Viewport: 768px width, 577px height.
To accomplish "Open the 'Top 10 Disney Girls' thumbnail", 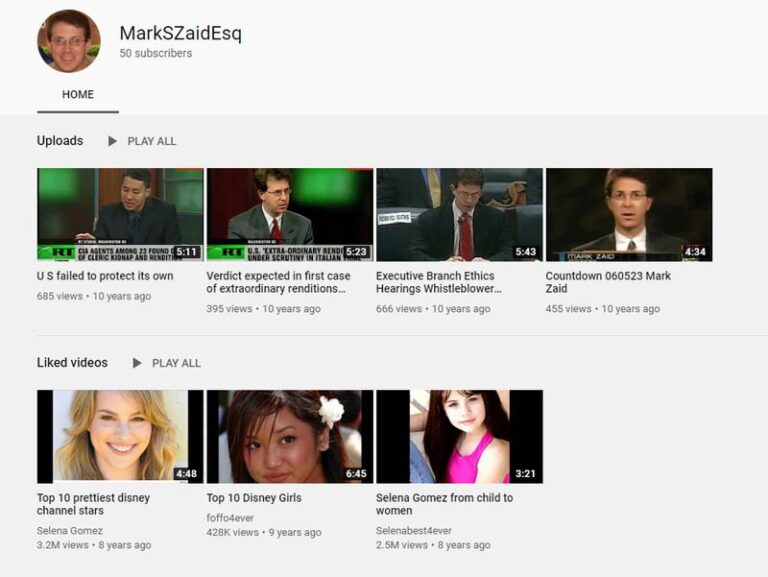I will 290,436.
